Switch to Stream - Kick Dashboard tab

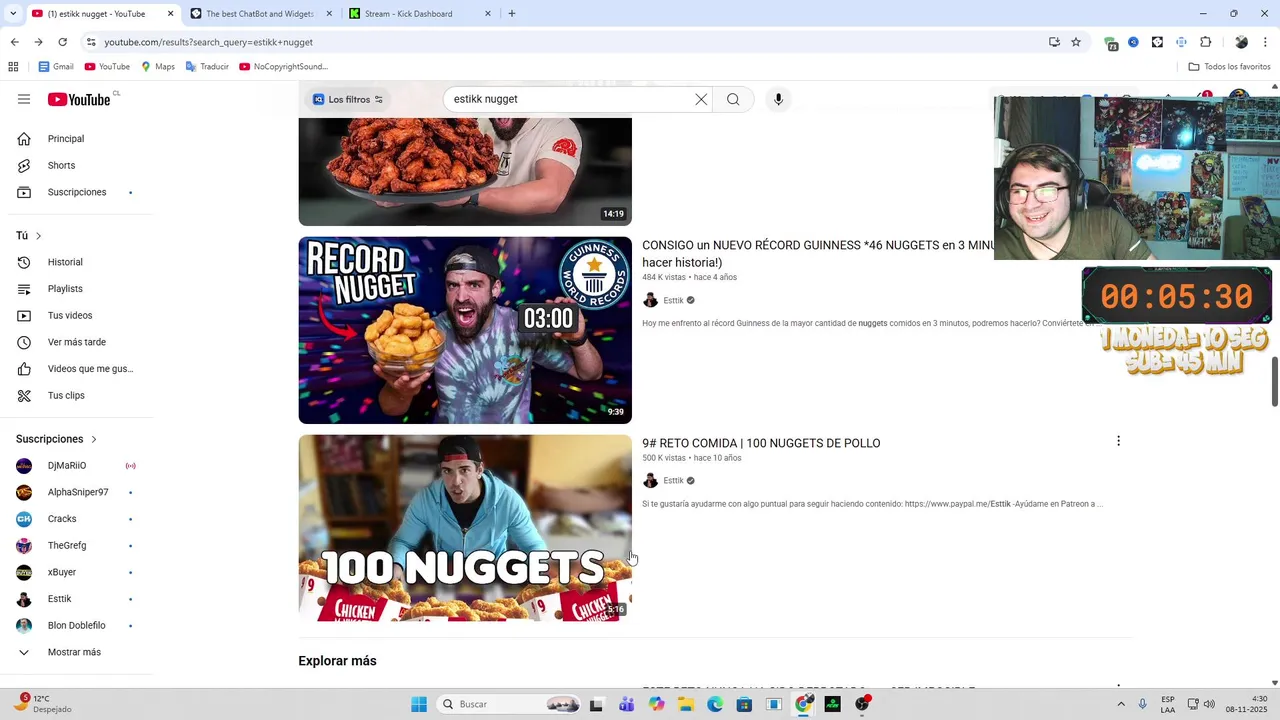point(420,14)
